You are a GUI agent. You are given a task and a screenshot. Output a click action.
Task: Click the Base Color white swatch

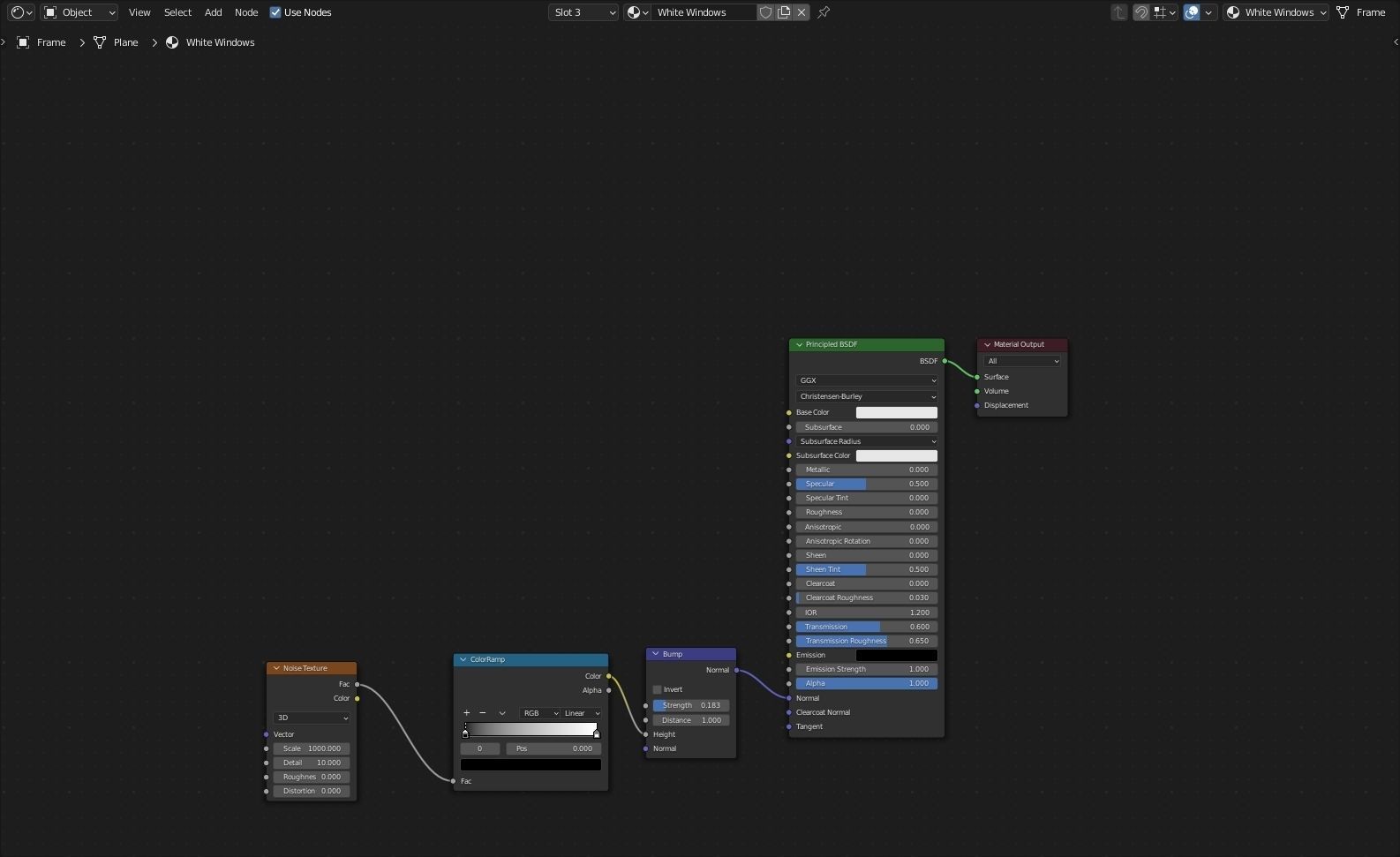point(897,412)
